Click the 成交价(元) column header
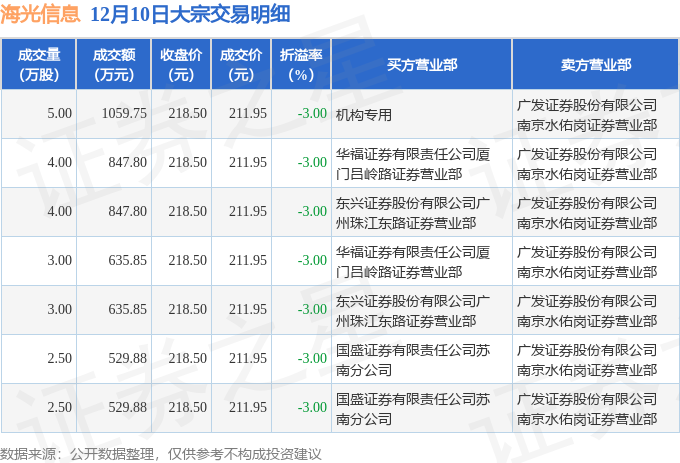 [x=241, y=65]
